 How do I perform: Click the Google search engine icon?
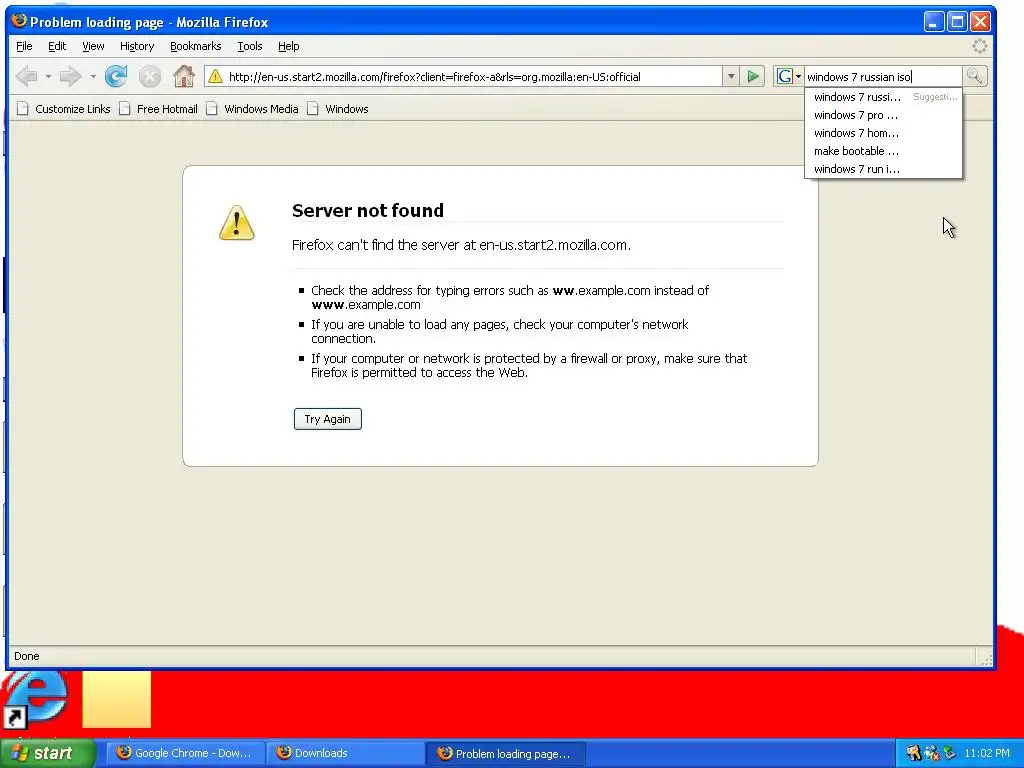pos(784,76)
